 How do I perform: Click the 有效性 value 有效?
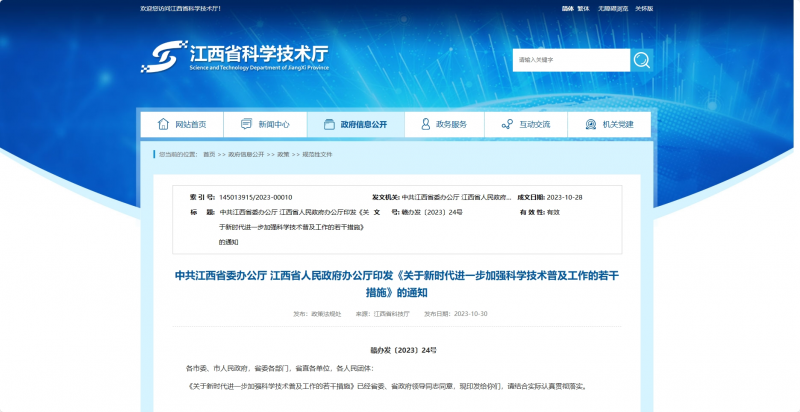553,213
